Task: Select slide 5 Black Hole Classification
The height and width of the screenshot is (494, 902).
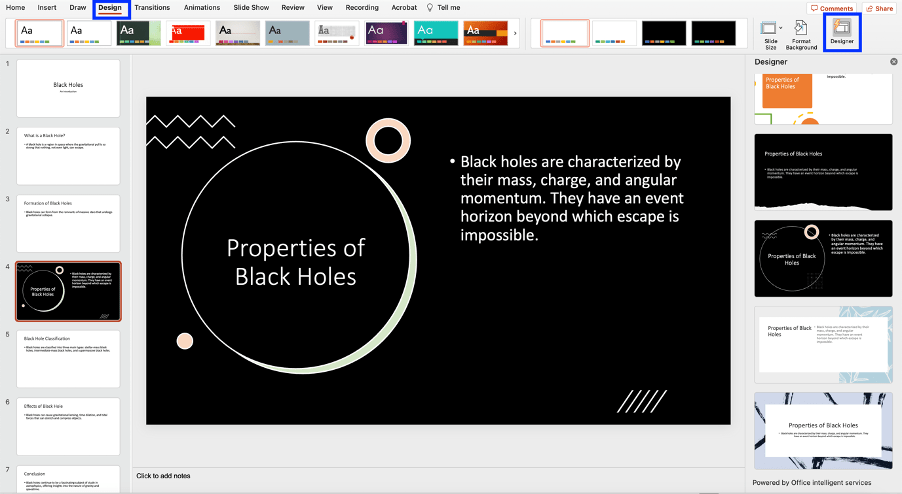Action: click(68, 359)
